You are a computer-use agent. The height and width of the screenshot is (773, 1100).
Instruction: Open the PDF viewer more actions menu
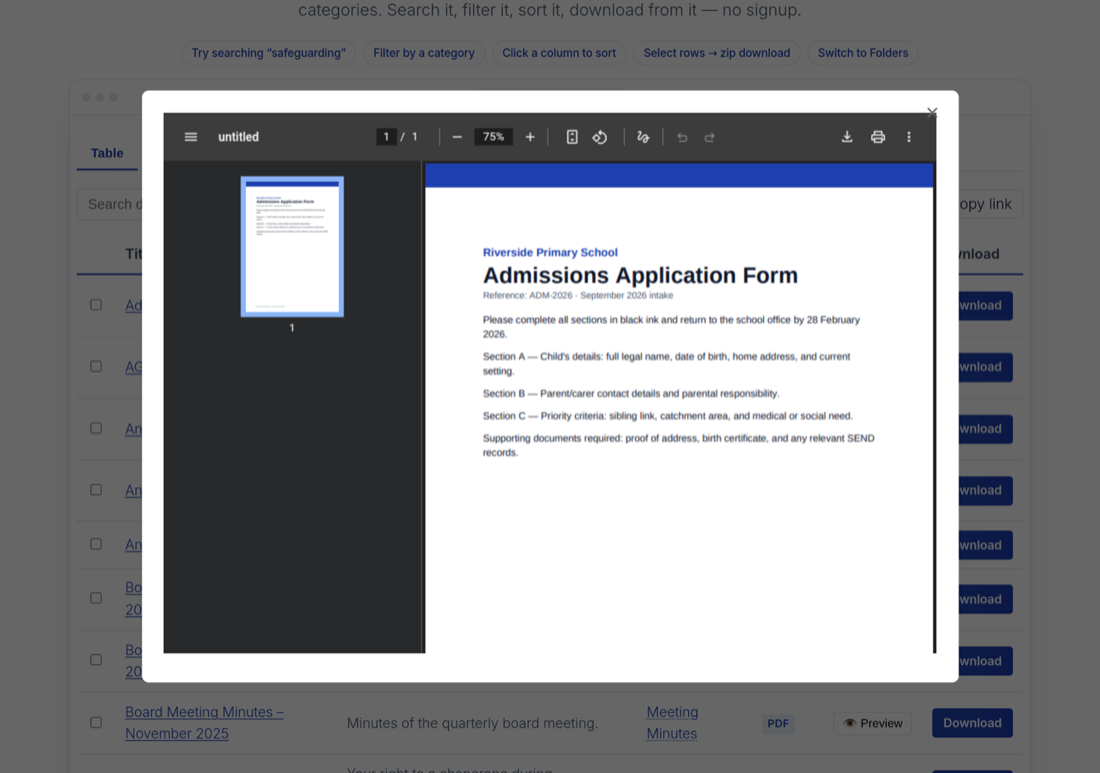(x=908, y=137)
